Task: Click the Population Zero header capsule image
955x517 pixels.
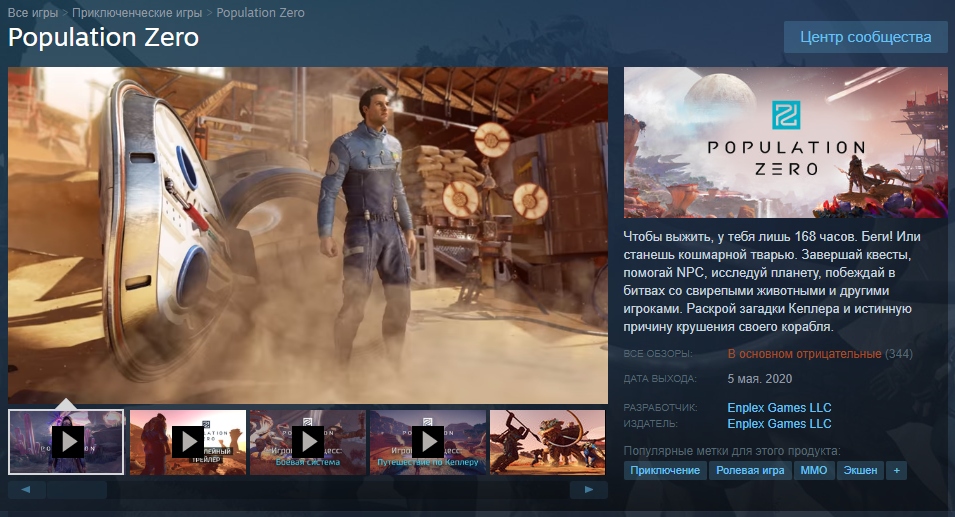Action: [x=786, y=142]
